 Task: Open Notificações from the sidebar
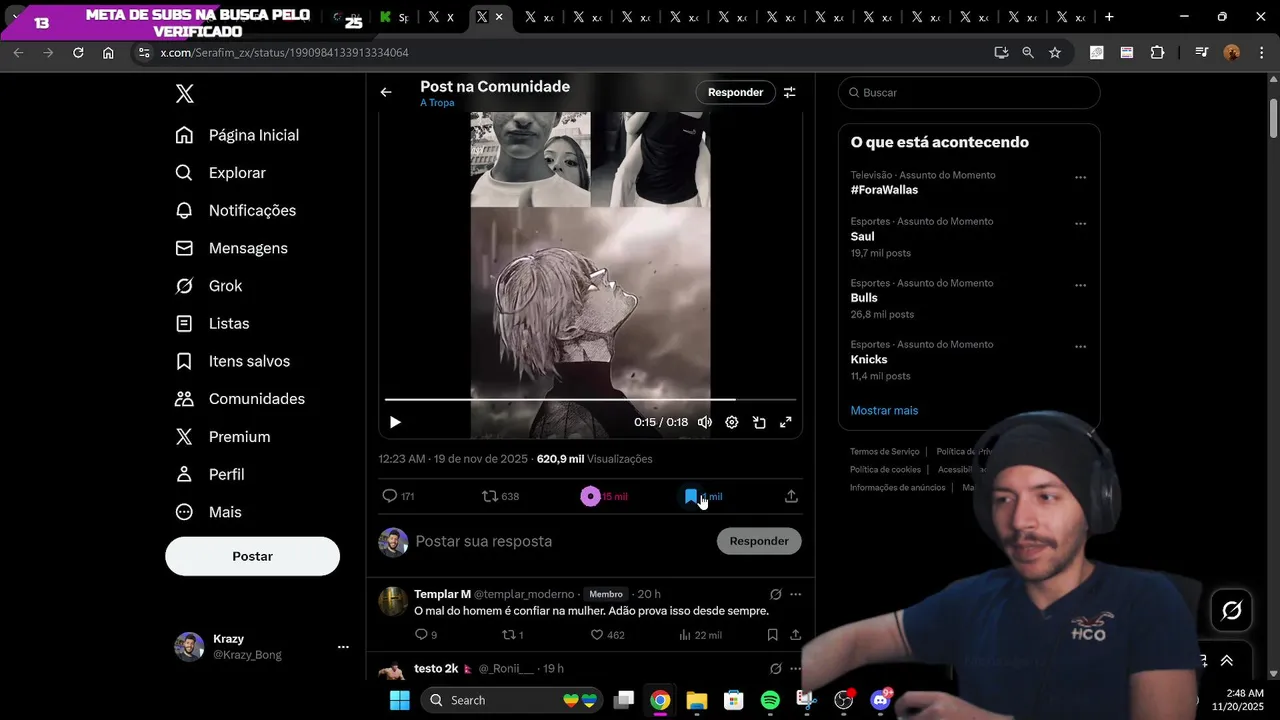236,210
